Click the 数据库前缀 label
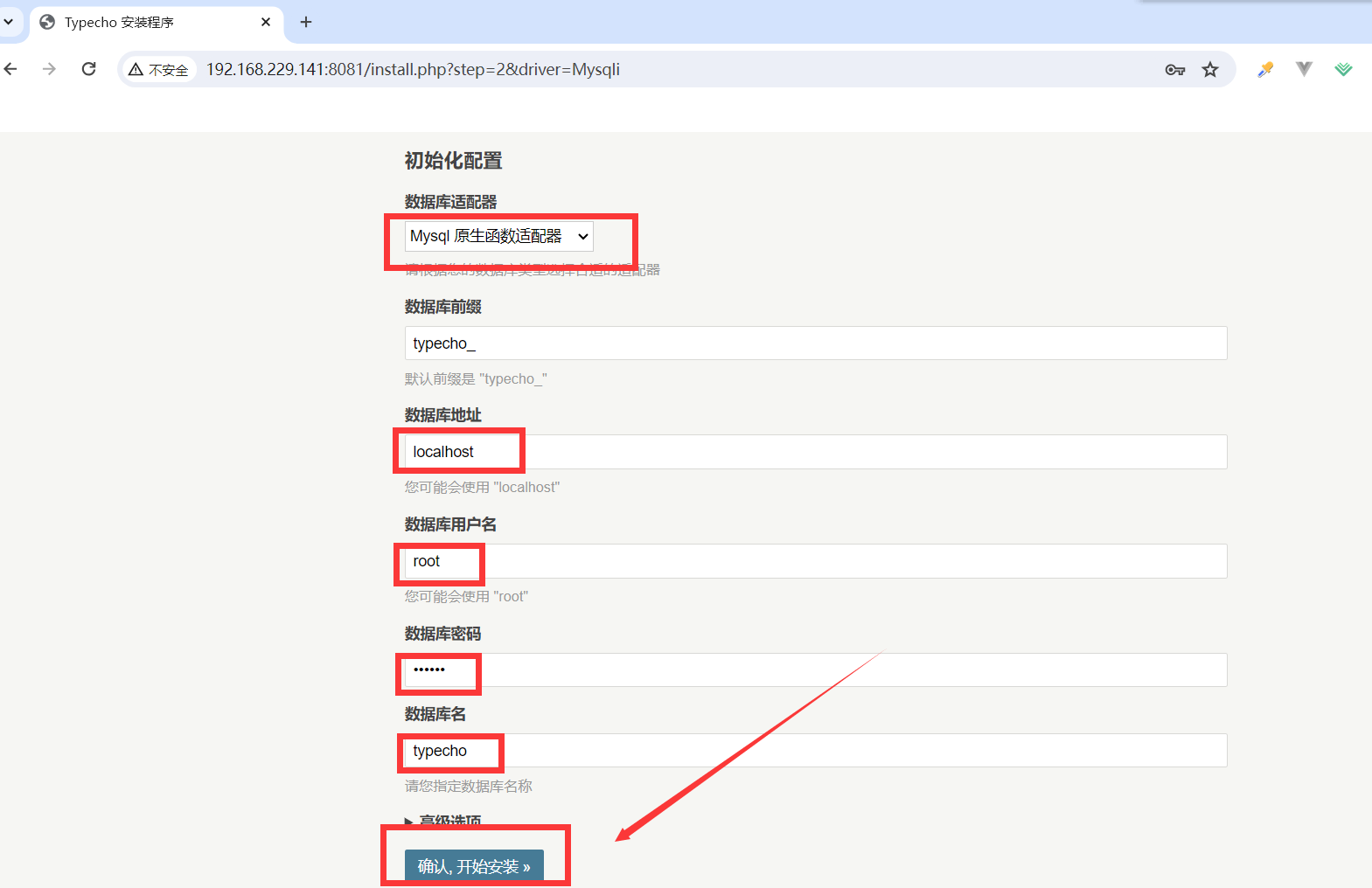Screen dimensions: 1372x888 (443, 307)
